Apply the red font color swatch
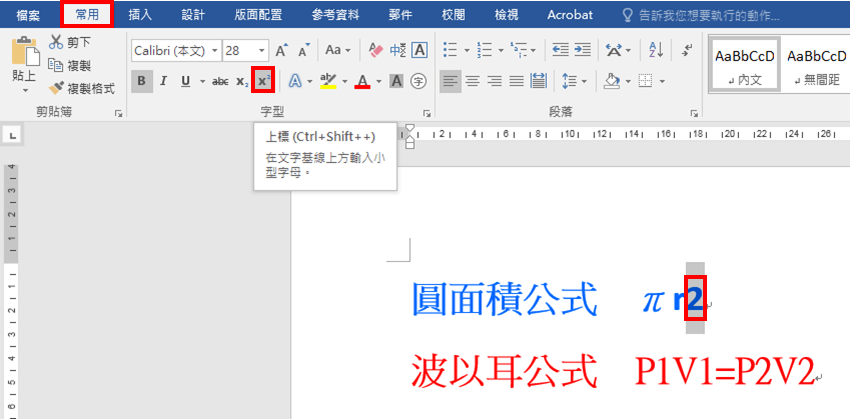Viewport: 850px width, 419px height. pyautogui.click(x=362, y=81)
